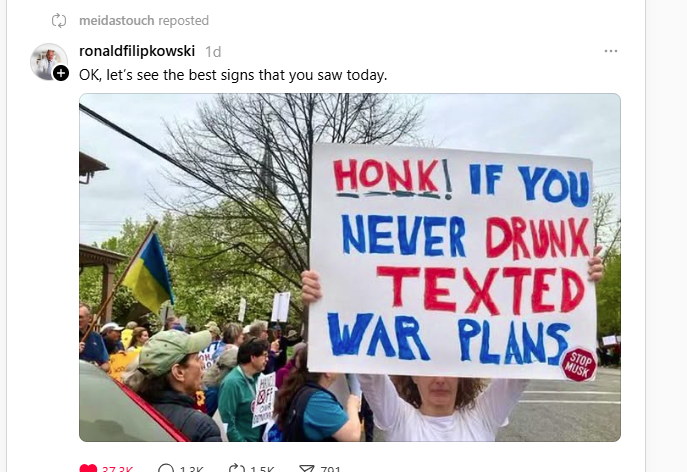
Task: Visit the meidastouch profile link
Action: tap(117, 21)
